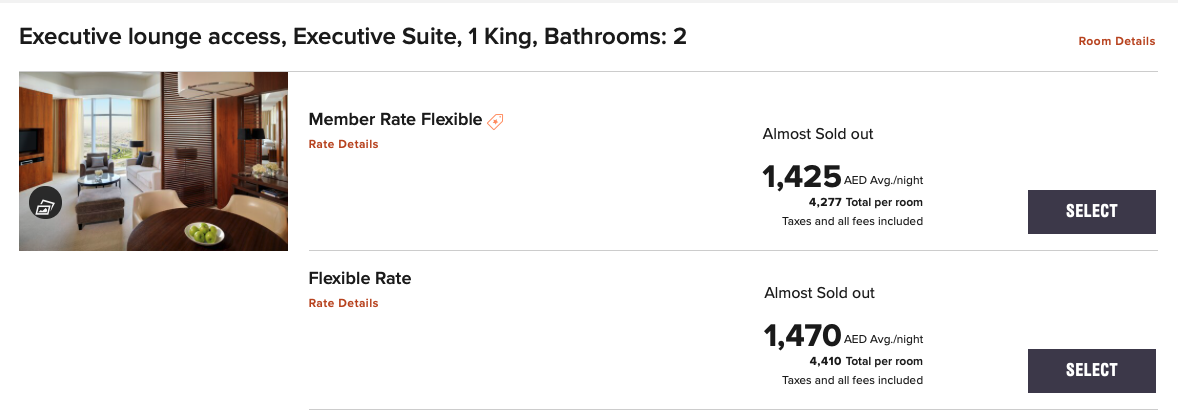Image resolution: width=1178 pixels, height=416 pixels.
Task: Click AED Avg./night label beside 1,425
Action: 883,182
